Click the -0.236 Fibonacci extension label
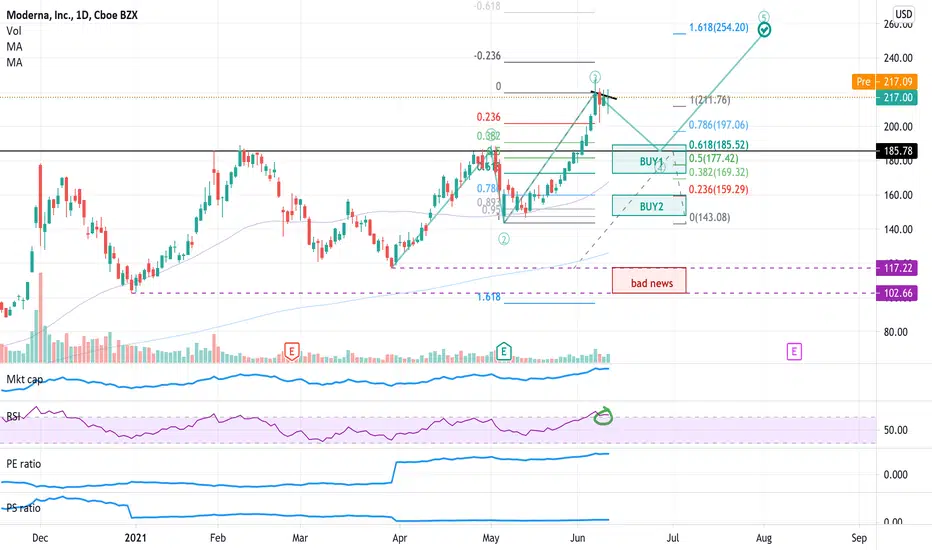 click(x=487, y=56)
